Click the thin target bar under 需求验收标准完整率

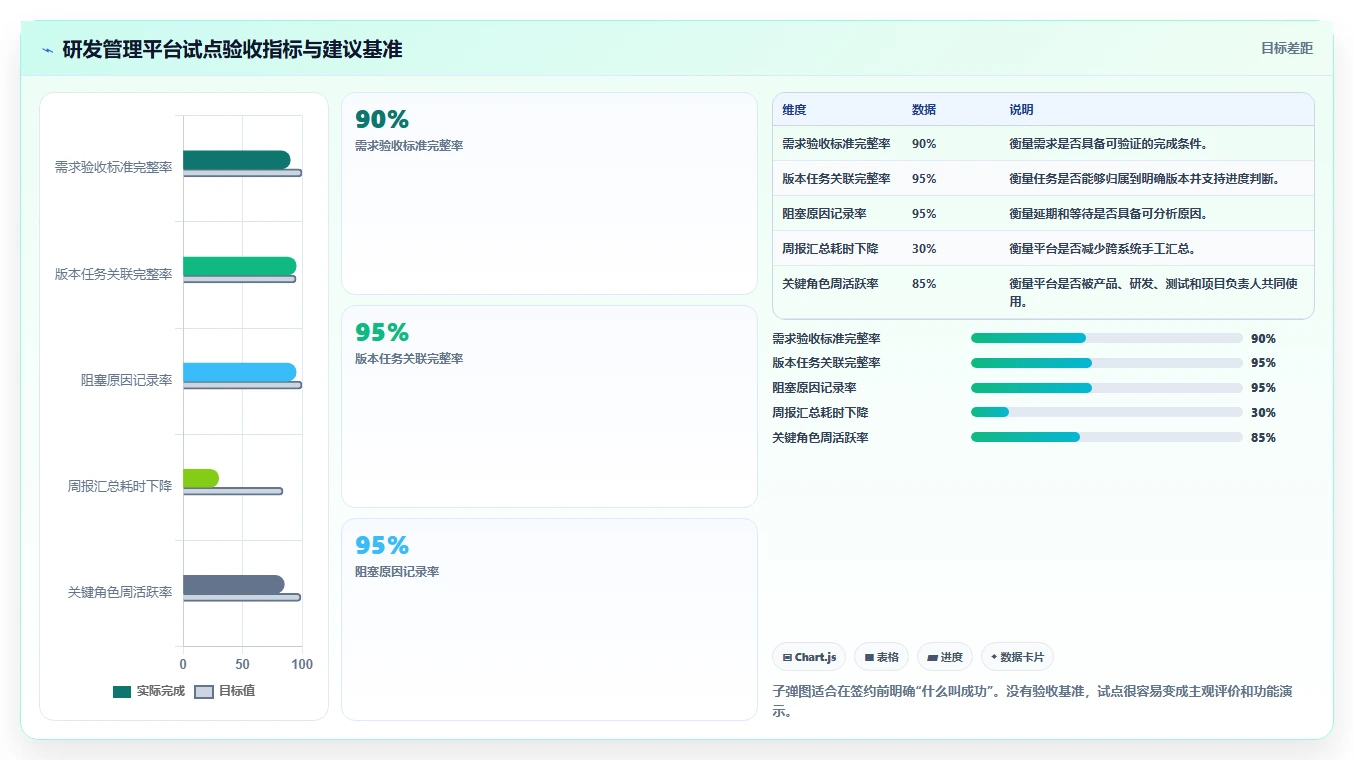click(x=242, y=173)
